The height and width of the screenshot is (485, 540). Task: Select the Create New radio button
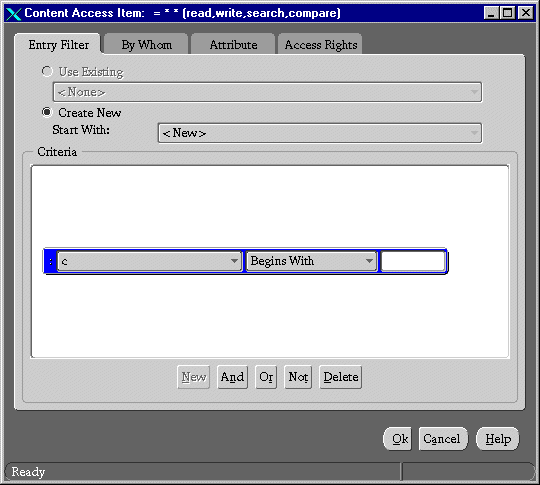tap(47, 112)
